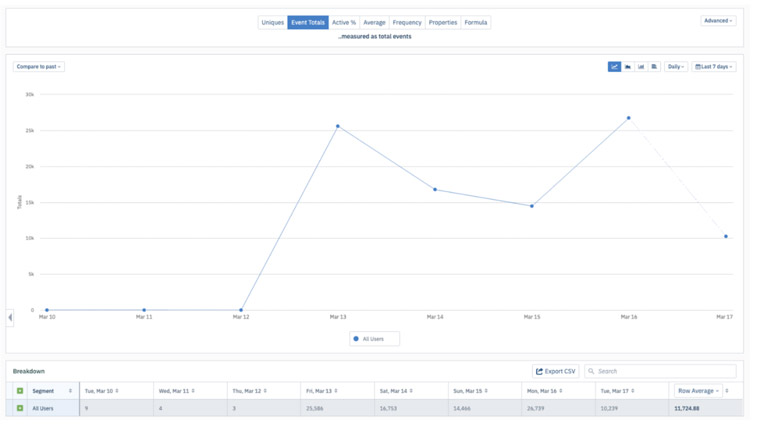Switch to the Active % tab

coord(344,22)
